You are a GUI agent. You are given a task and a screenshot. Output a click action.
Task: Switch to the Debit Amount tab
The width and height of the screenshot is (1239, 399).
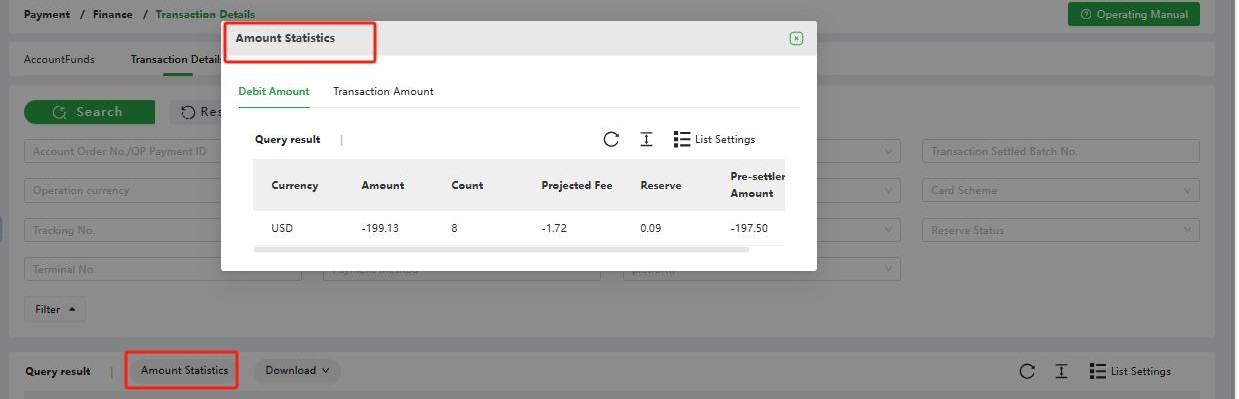point(274,91)
